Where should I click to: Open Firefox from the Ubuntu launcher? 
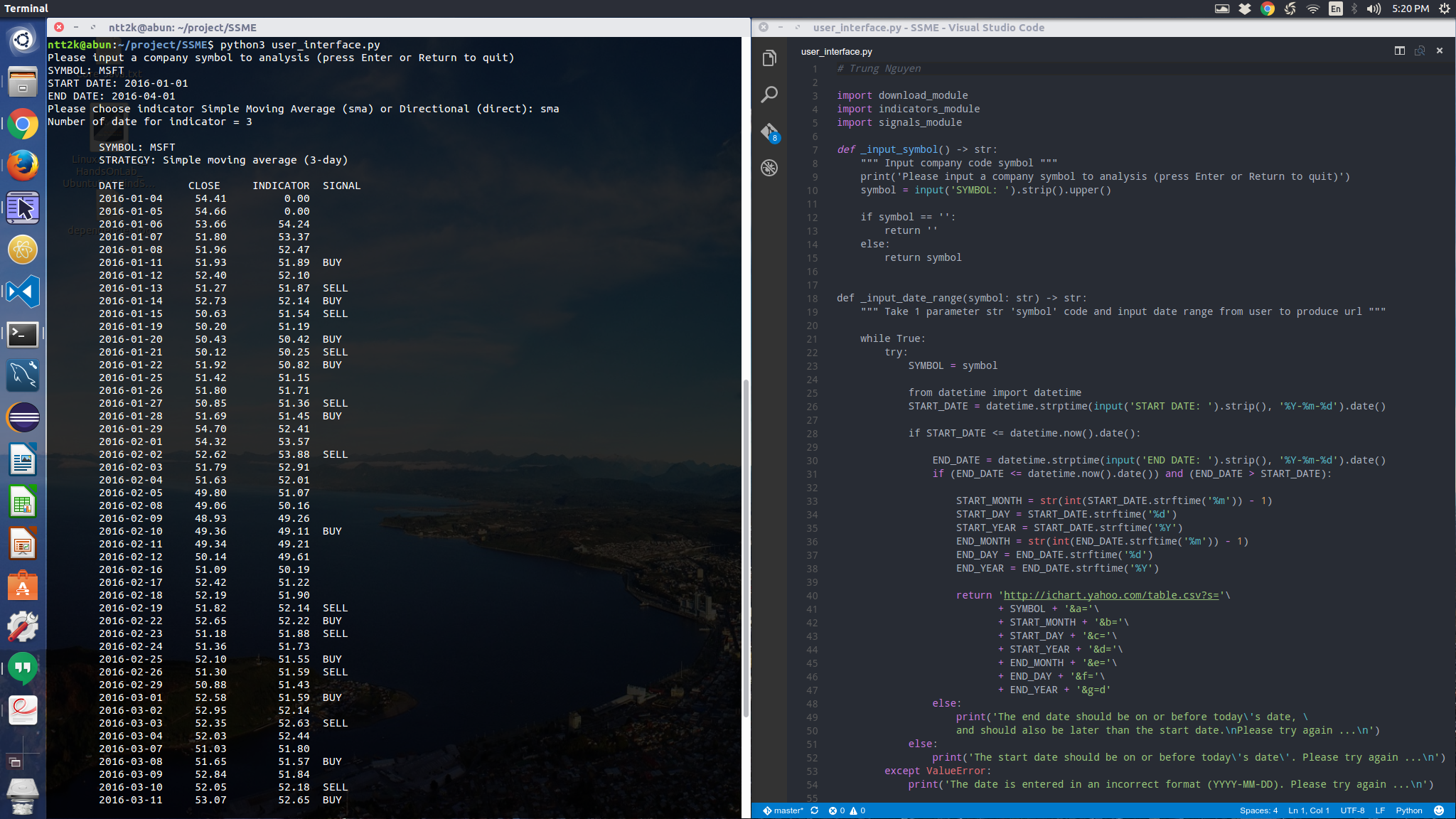coord(23,166)
